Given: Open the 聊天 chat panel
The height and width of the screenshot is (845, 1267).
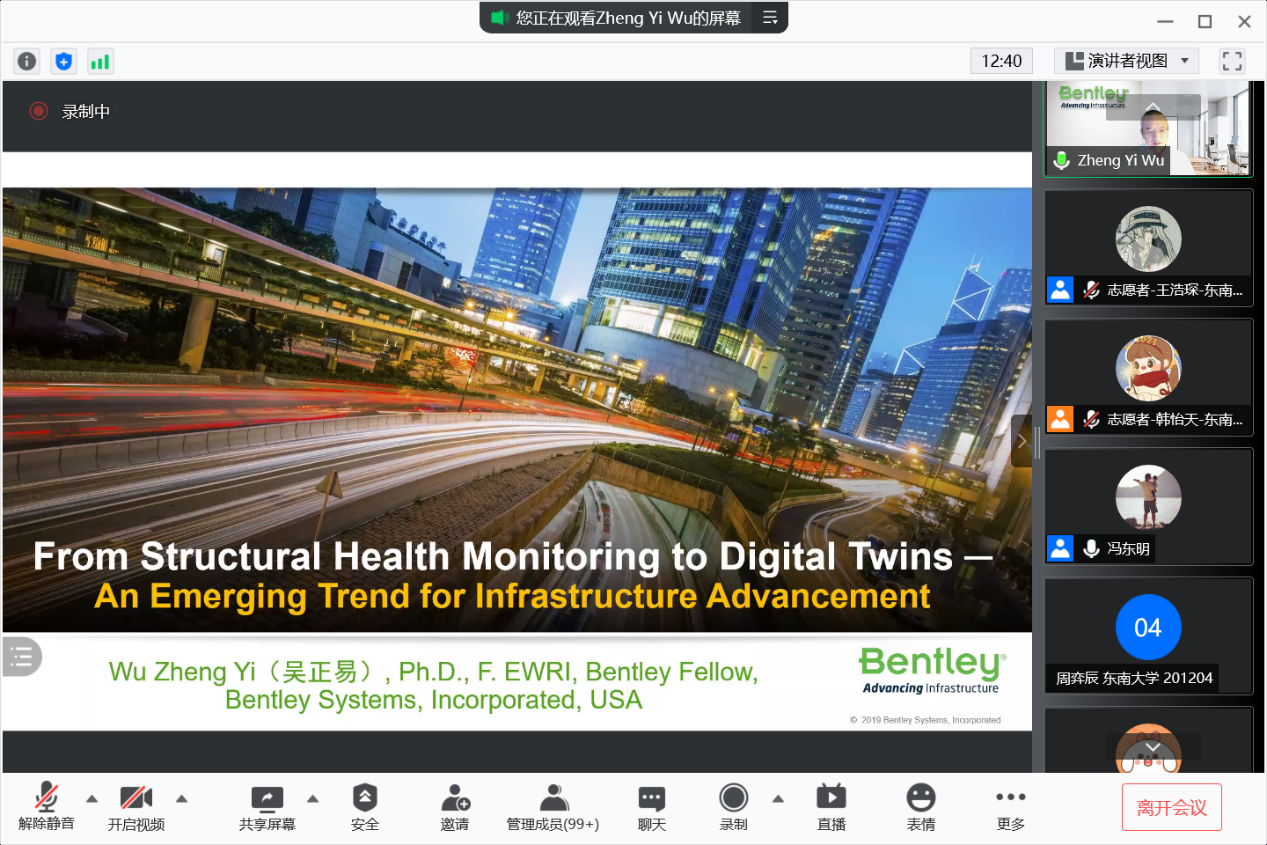Looking at the screenshot, I should 652,807.
